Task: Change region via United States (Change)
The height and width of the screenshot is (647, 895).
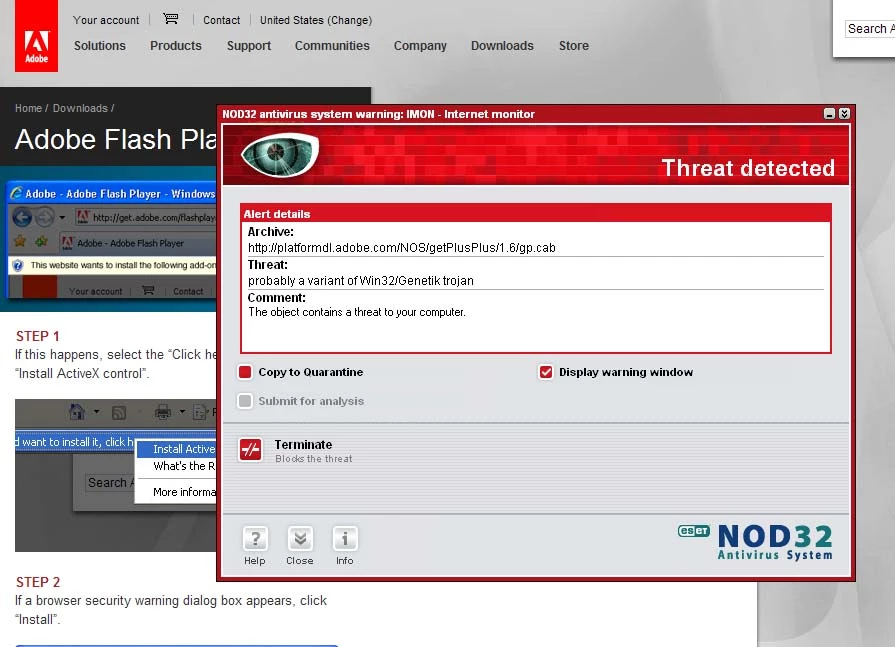Action: tap(316, 20)
